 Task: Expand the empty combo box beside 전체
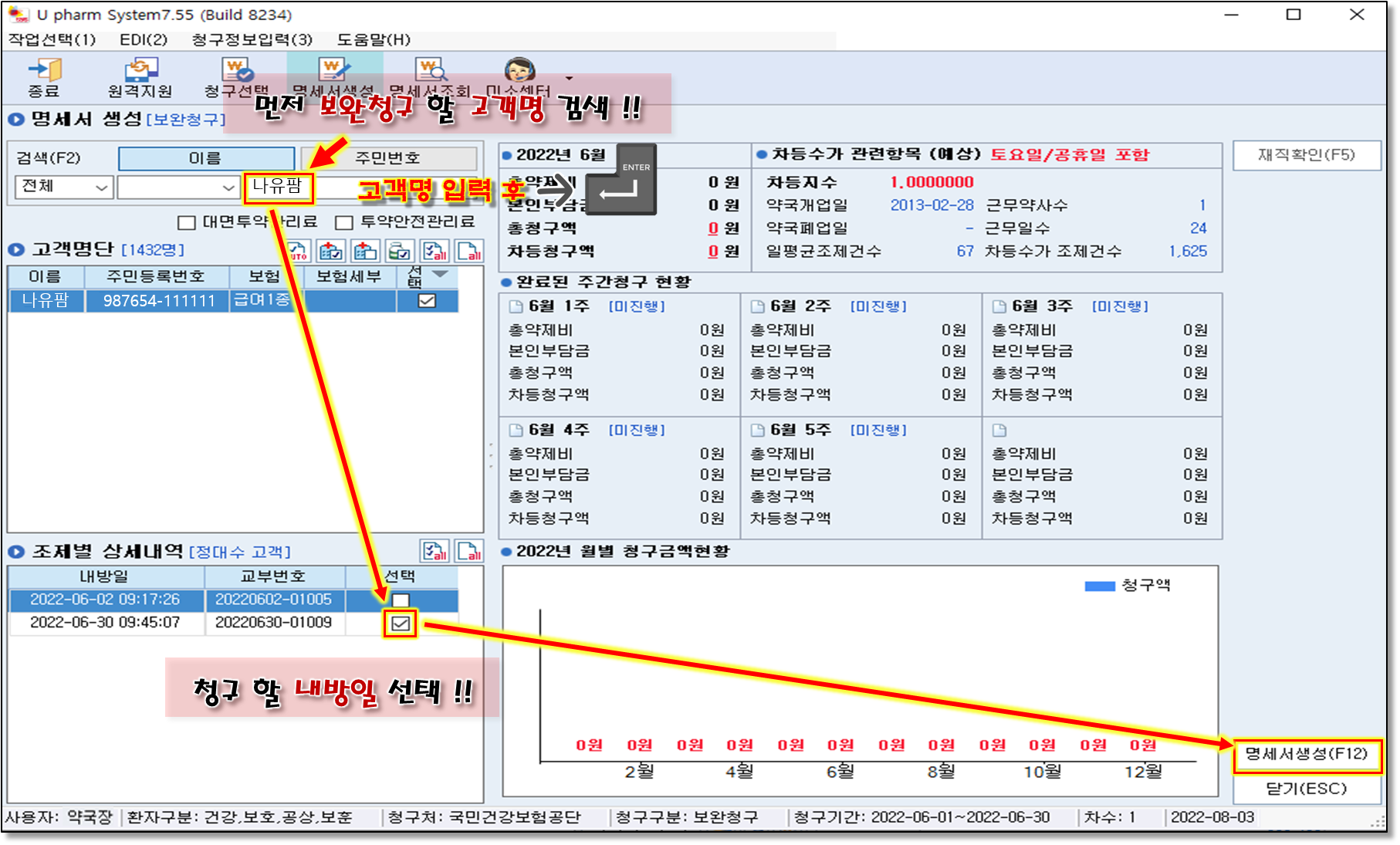point(177,187)
